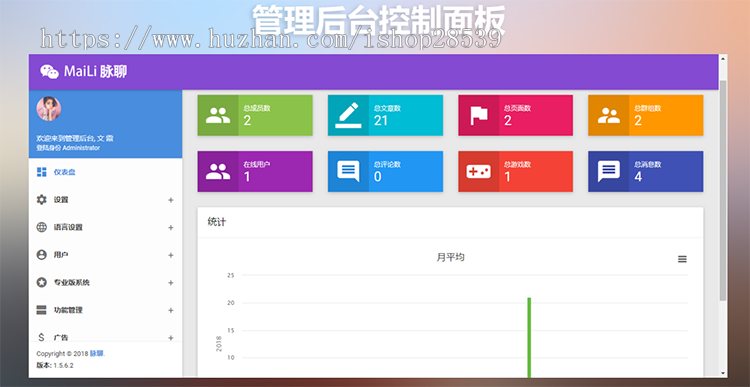750x387 pixels.
Task: Click the total members count 2
Action: tap(247, 121)
